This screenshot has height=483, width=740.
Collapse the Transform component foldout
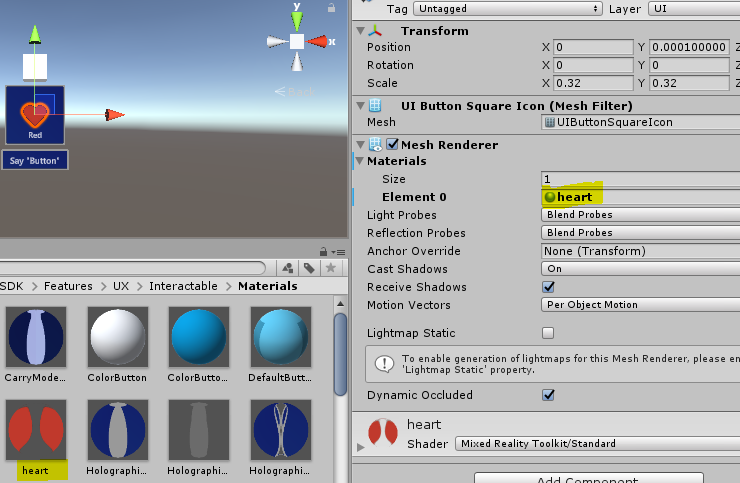[361, 31]
